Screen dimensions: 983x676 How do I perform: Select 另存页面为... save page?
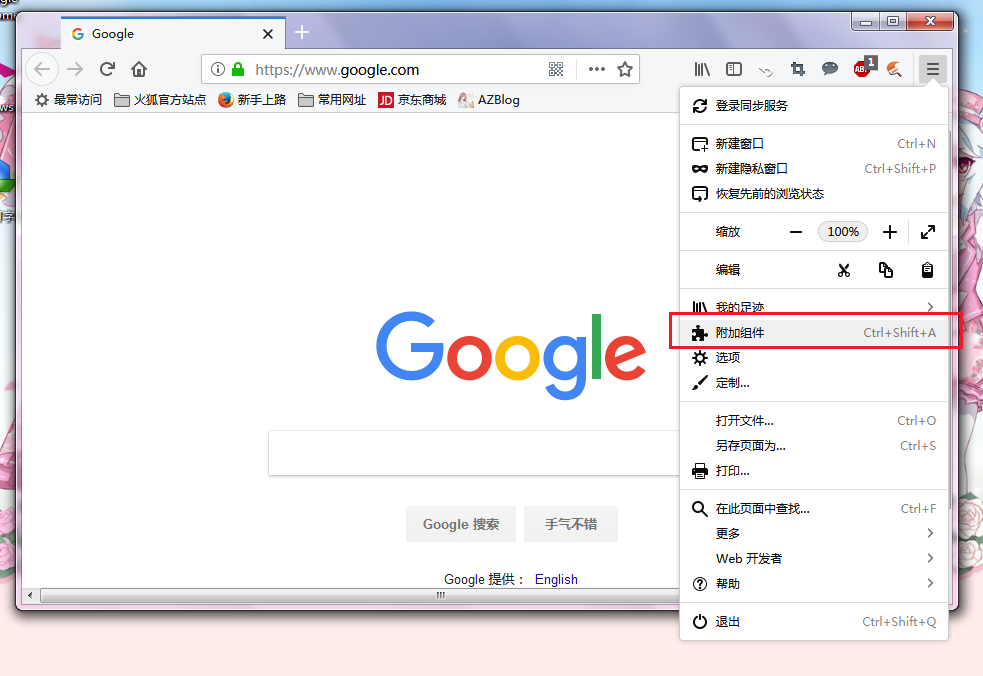tap(814, 445)
